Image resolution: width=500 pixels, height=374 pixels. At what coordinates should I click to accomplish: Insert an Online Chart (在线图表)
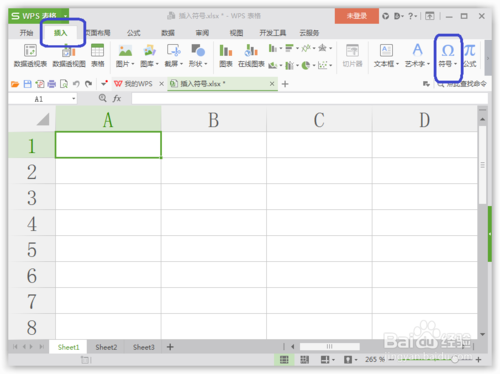(251, 55)
